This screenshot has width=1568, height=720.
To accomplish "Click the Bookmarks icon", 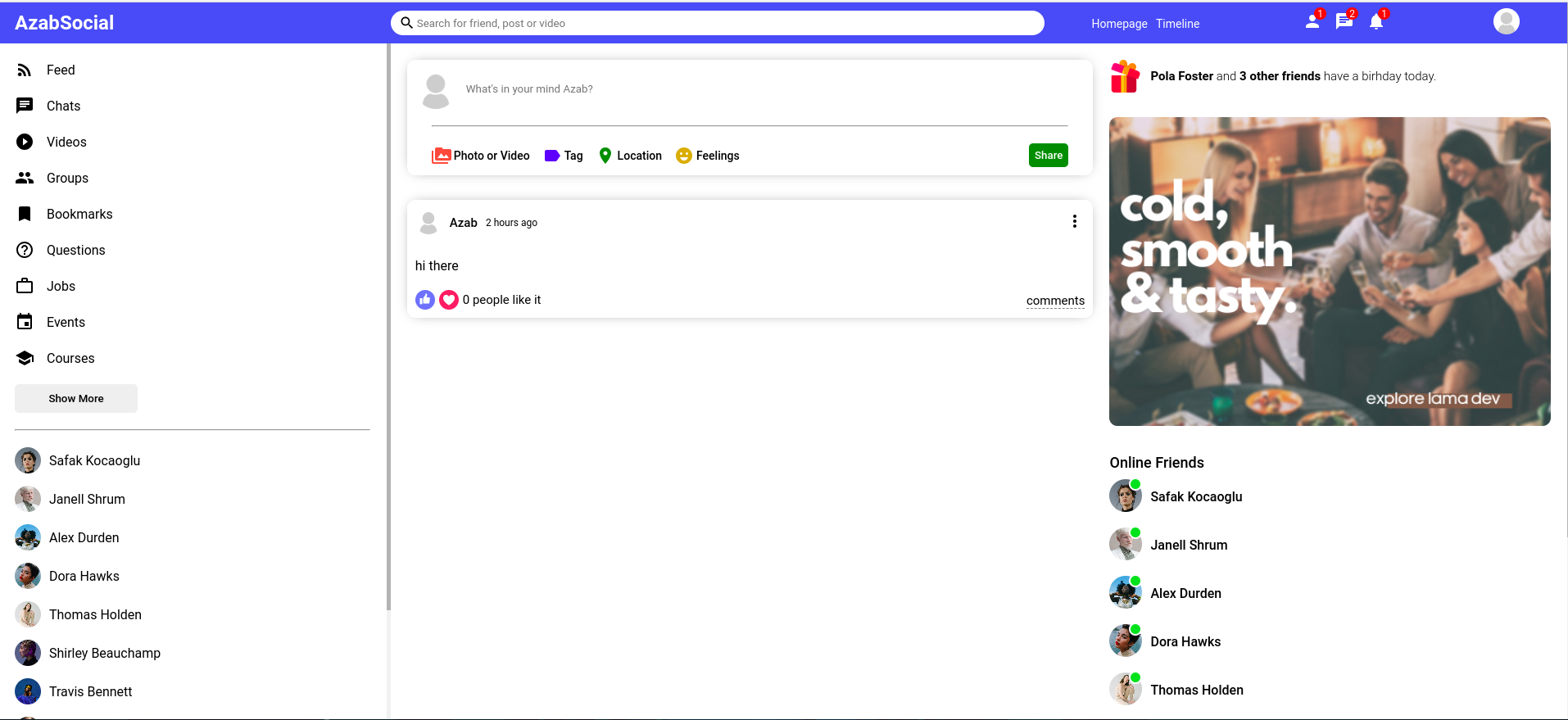I will click(x=25, y=214).
